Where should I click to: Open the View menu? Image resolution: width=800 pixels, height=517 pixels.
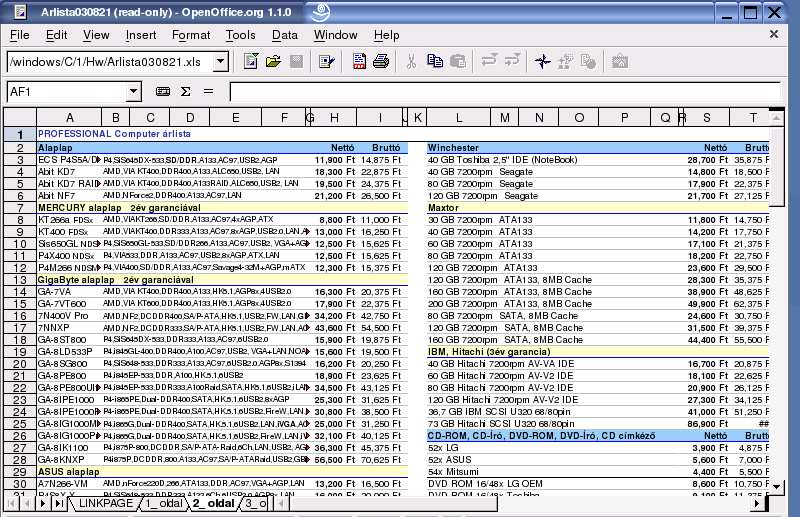96,35
